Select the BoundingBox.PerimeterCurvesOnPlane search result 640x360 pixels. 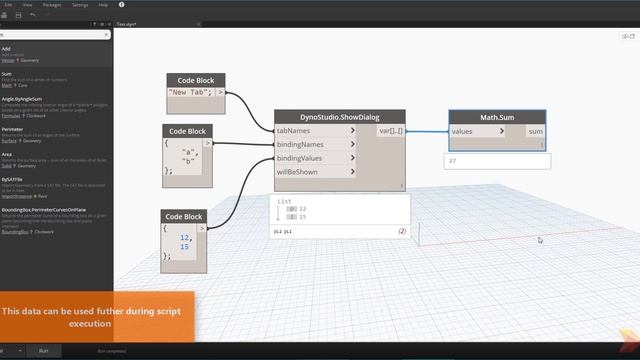(56, 221)
